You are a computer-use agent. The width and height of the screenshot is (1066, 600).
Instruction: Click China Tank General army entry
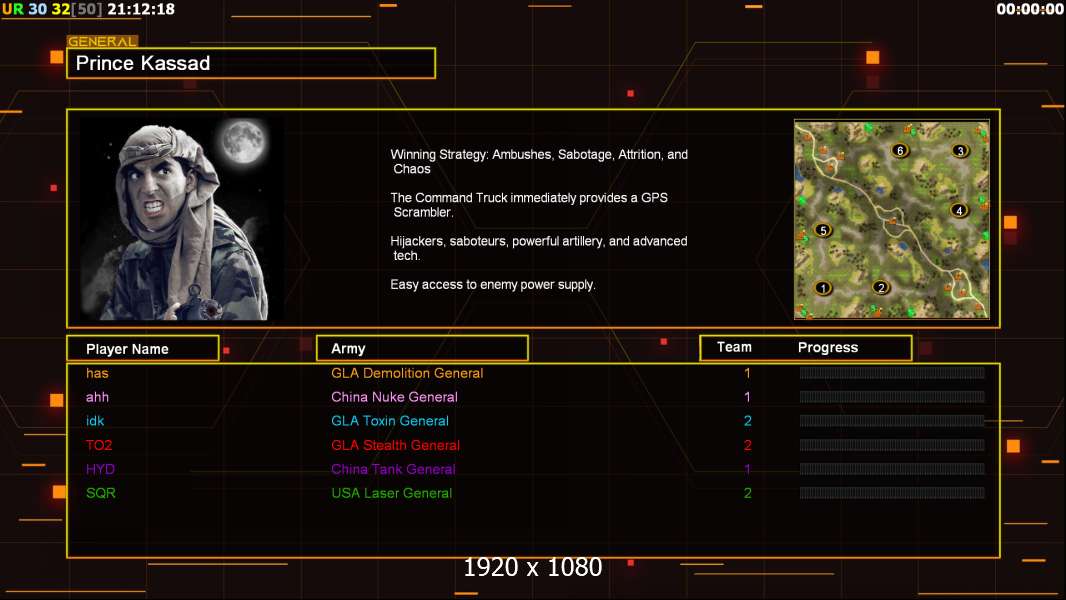point(393,469)
